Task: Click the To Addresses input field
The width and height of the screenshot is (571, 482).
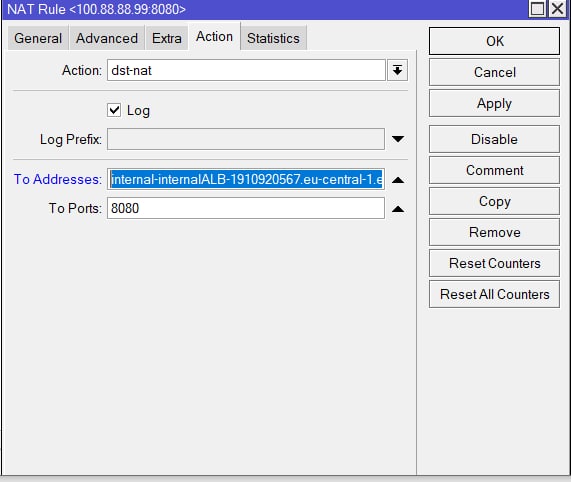Action: pos(246,179)
